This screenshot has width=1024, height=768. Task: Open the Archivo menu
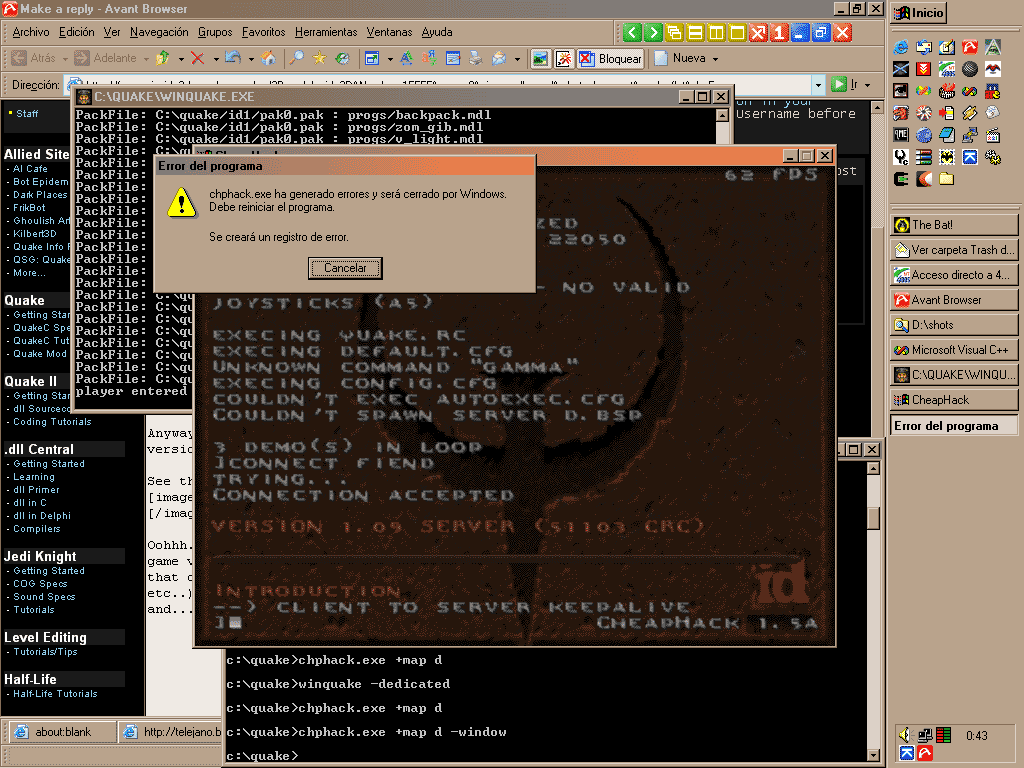tap(31, 32)
